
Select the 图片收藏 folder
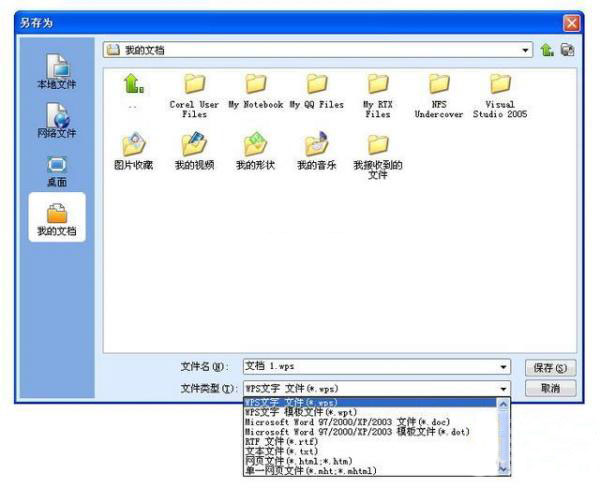tap(133, 151)
